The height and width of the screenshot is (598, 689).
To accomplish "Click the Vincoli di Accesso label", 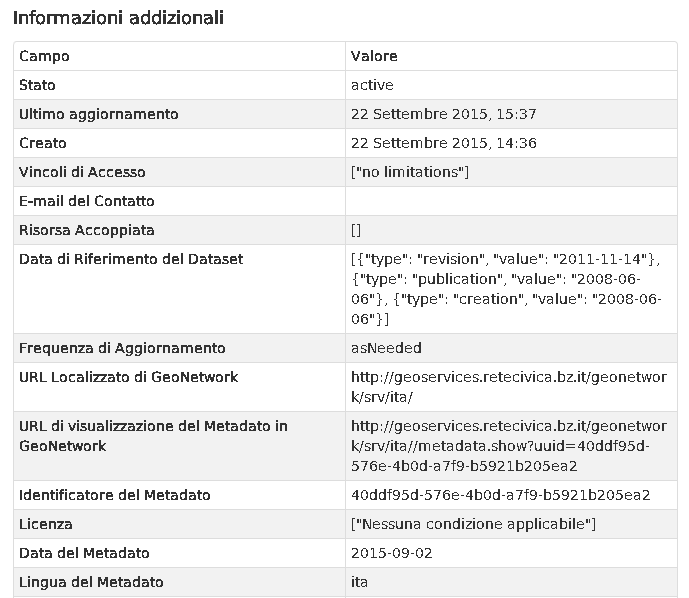I will click(82, 172).
